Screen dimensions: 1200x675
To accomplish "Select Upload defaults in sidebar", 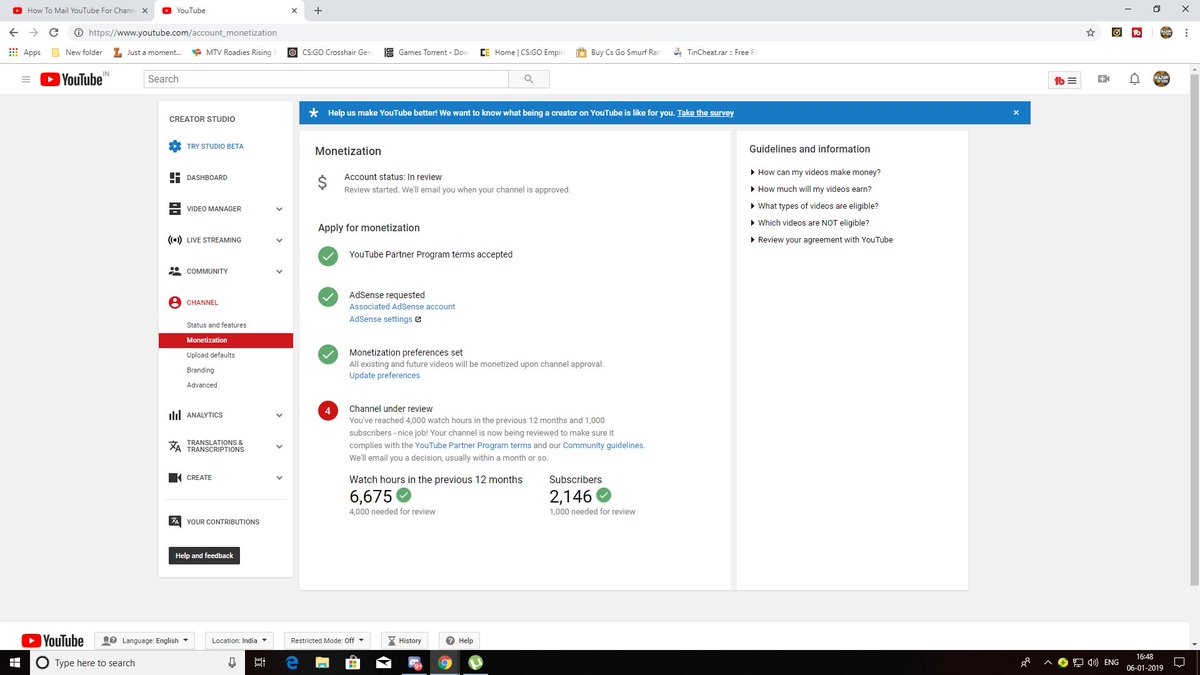I will (211, 355).
